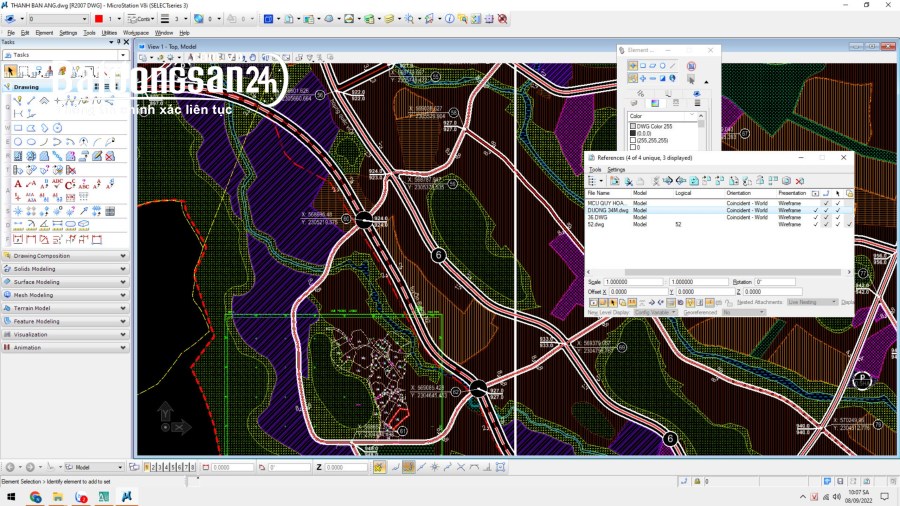Expand the Terrain Model task group
The width and height of the screenshot is (900, 506).
click(65, 308)
